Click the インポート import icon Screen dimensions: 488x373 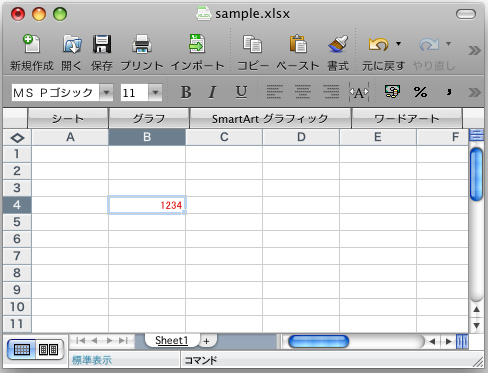click(x=197, y=43)
